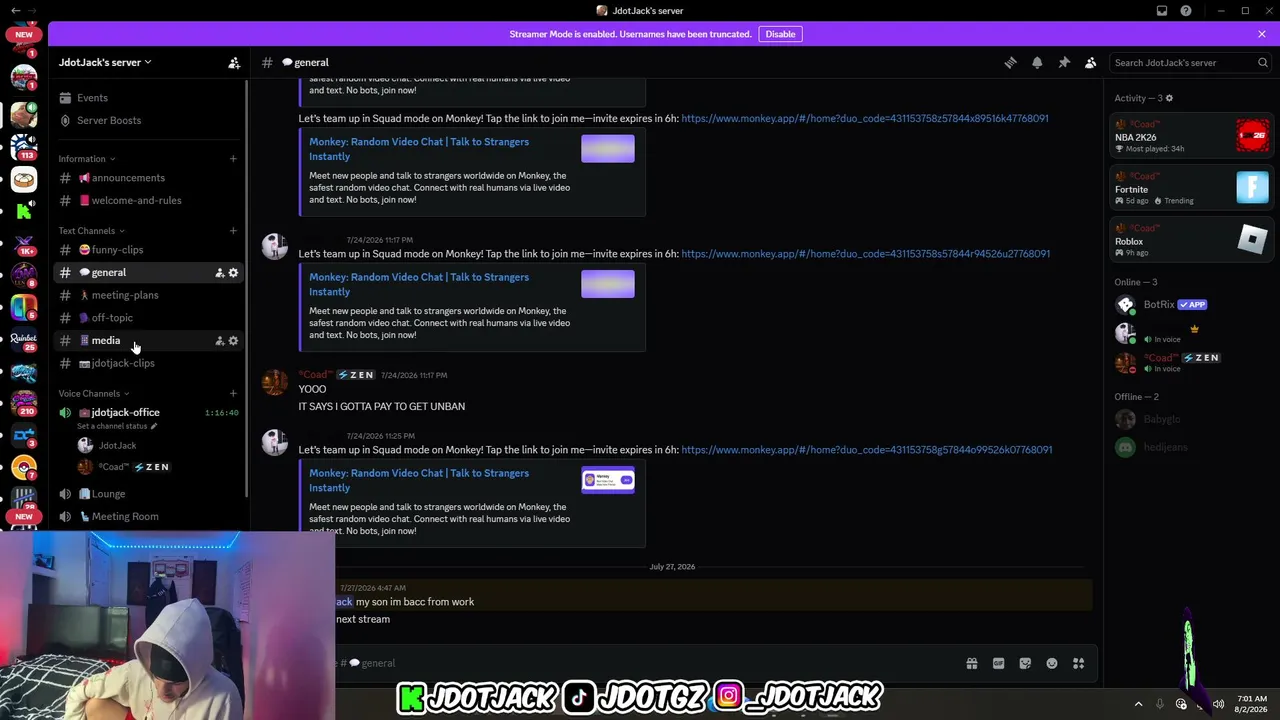
Task: Edit the media channel settings
Action: 233,341
